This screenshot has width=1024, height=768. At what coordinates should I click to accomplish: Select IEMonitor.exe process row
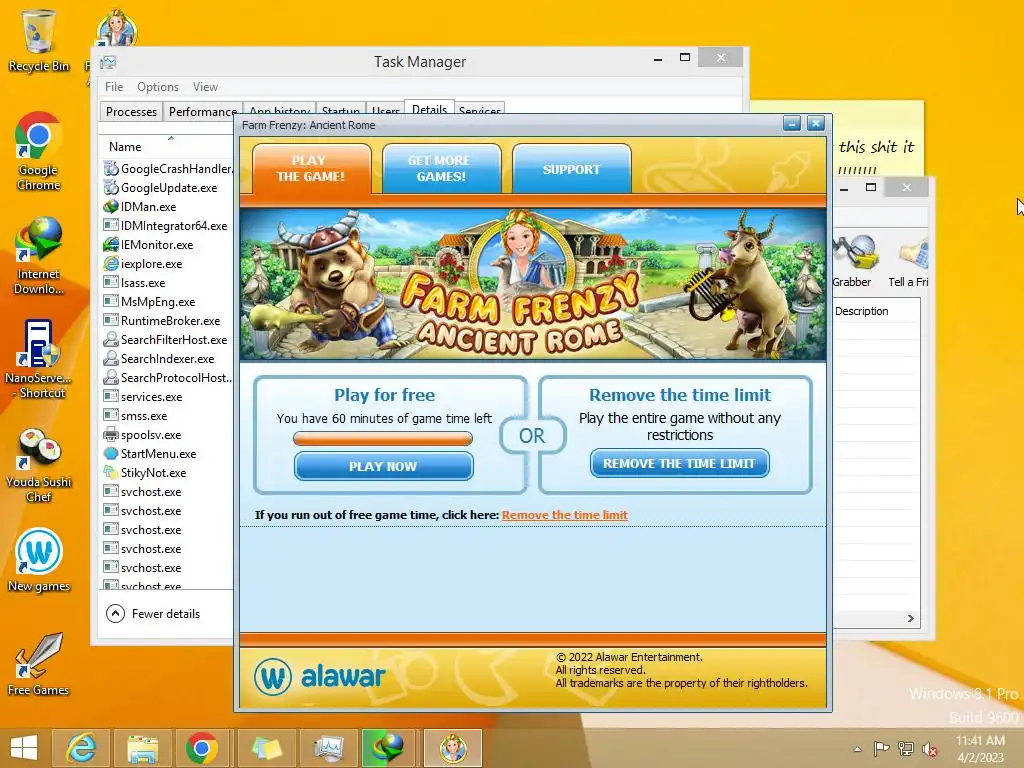coord(168,244)
